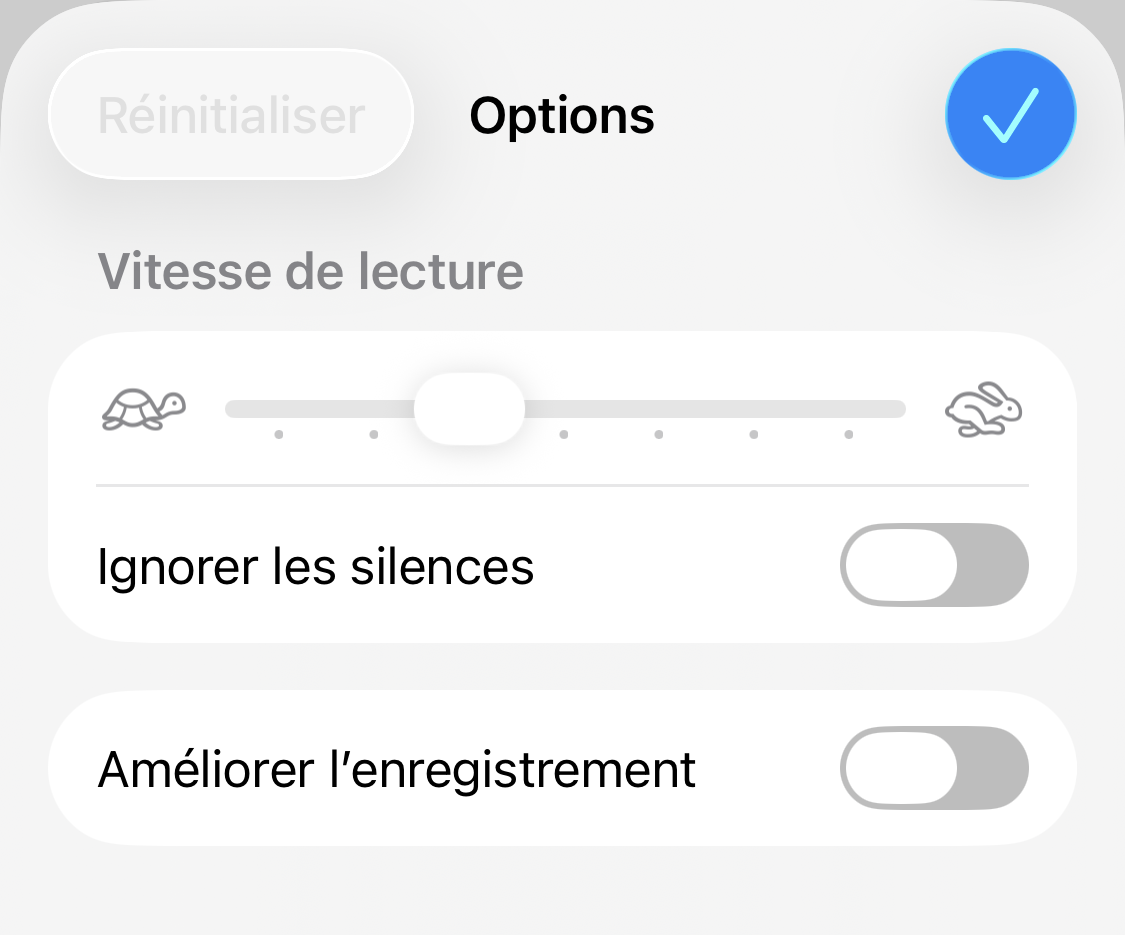Click the first tick dot nearest the turtle
The width and height of the screenshot is (1125, 935).
tap(279, 434)
